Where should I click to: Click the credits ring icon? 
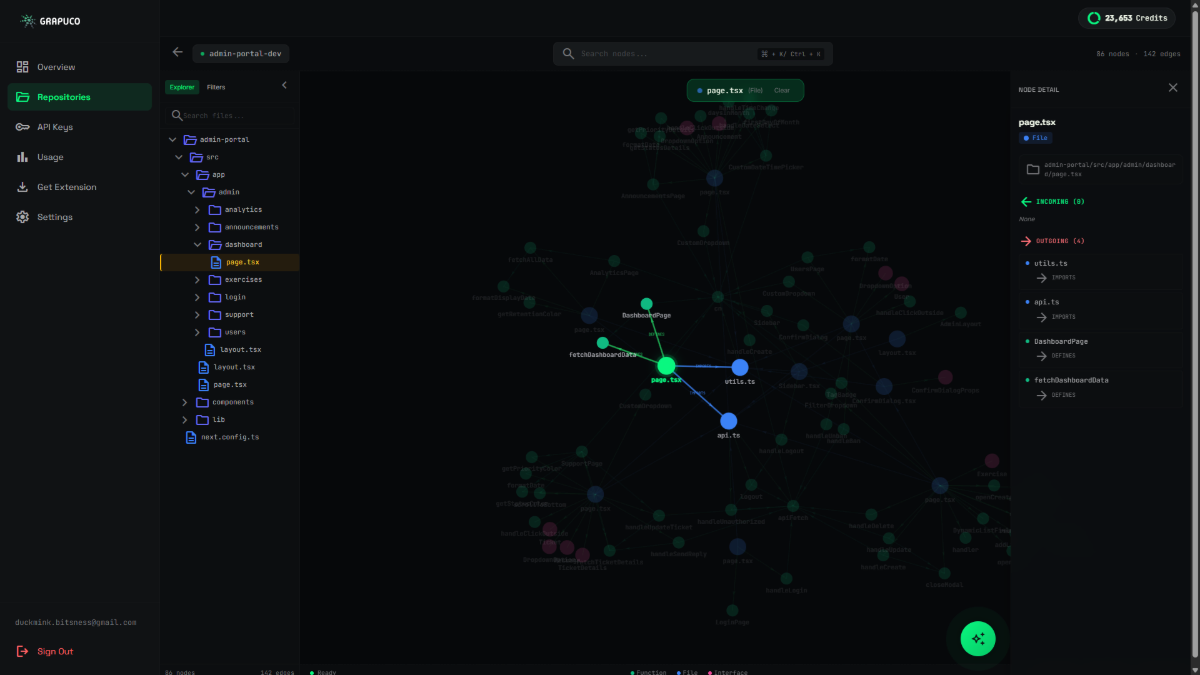pyautogui.click(x=1095, y=18)
